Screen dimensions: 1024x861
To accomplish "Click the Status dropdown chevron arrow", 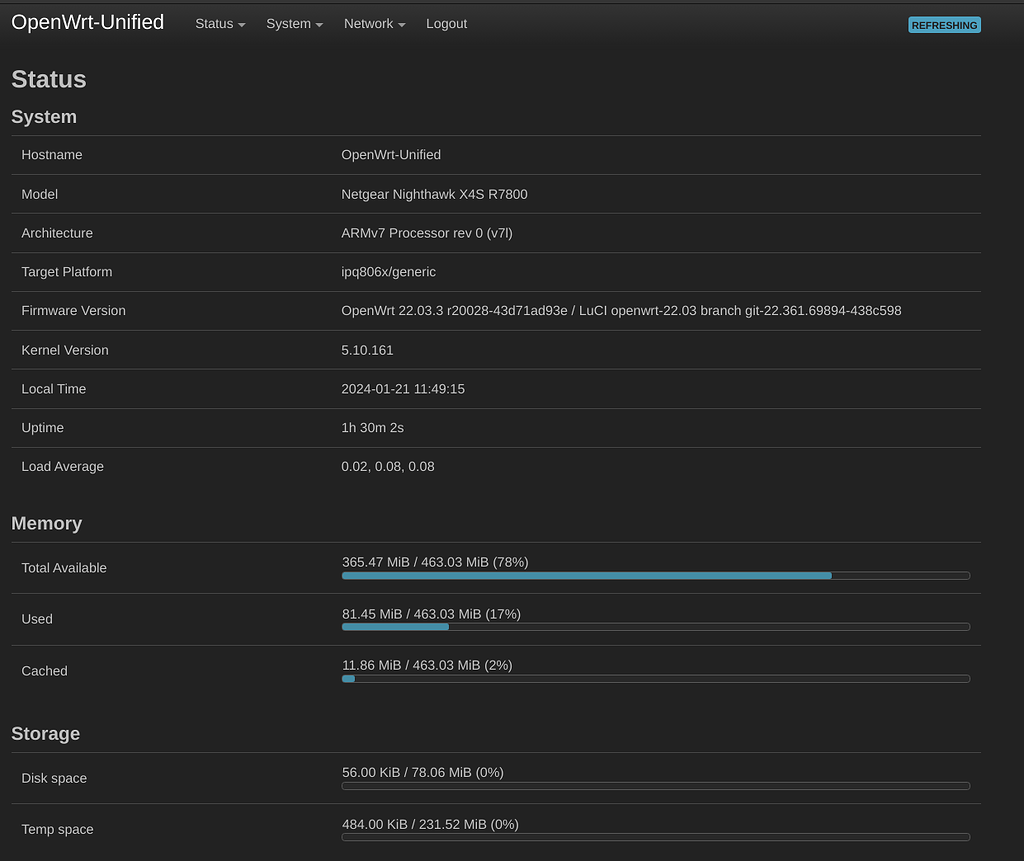I will tap(239, 25).
